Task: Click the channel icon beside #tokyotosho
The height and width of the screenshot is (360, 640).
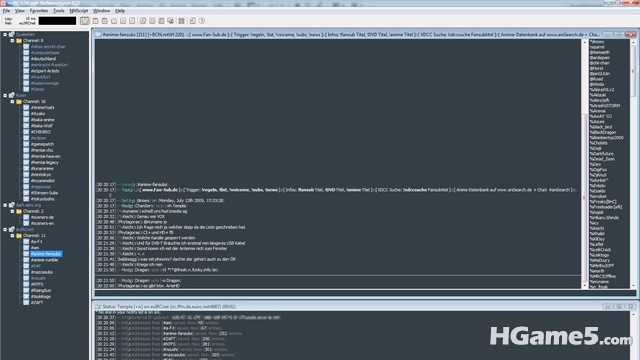Action: pos(26,199)
